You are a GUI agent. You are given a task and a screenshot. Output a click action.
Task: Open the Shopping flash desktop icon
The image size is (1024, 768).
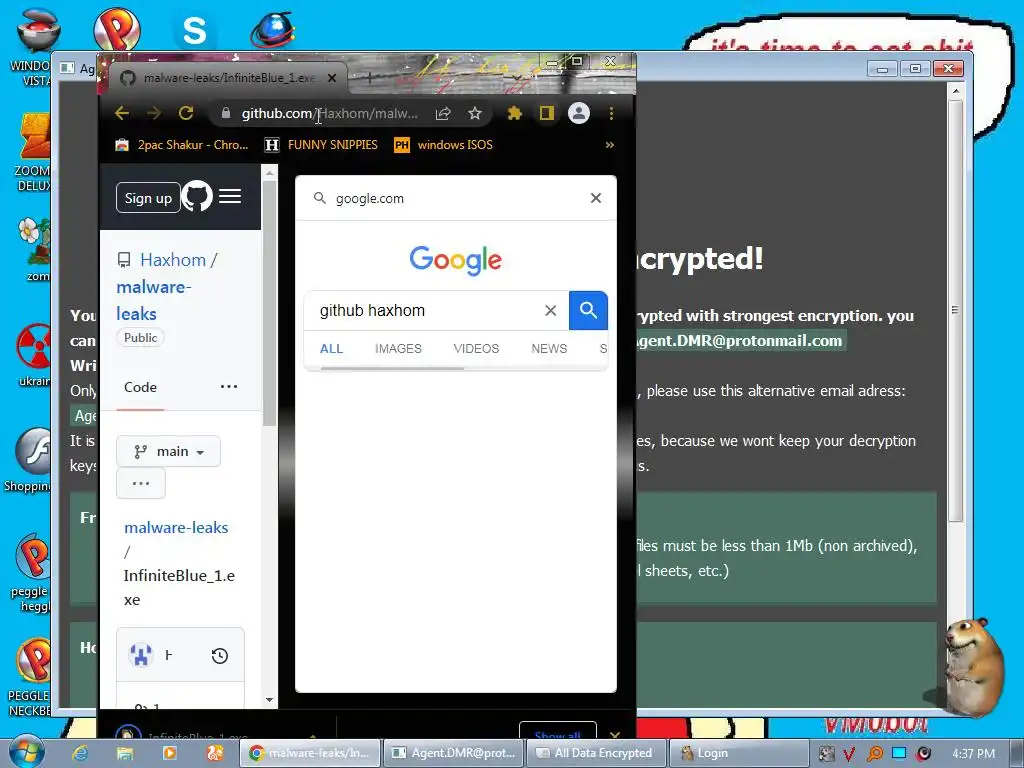(x=29, y=460)
